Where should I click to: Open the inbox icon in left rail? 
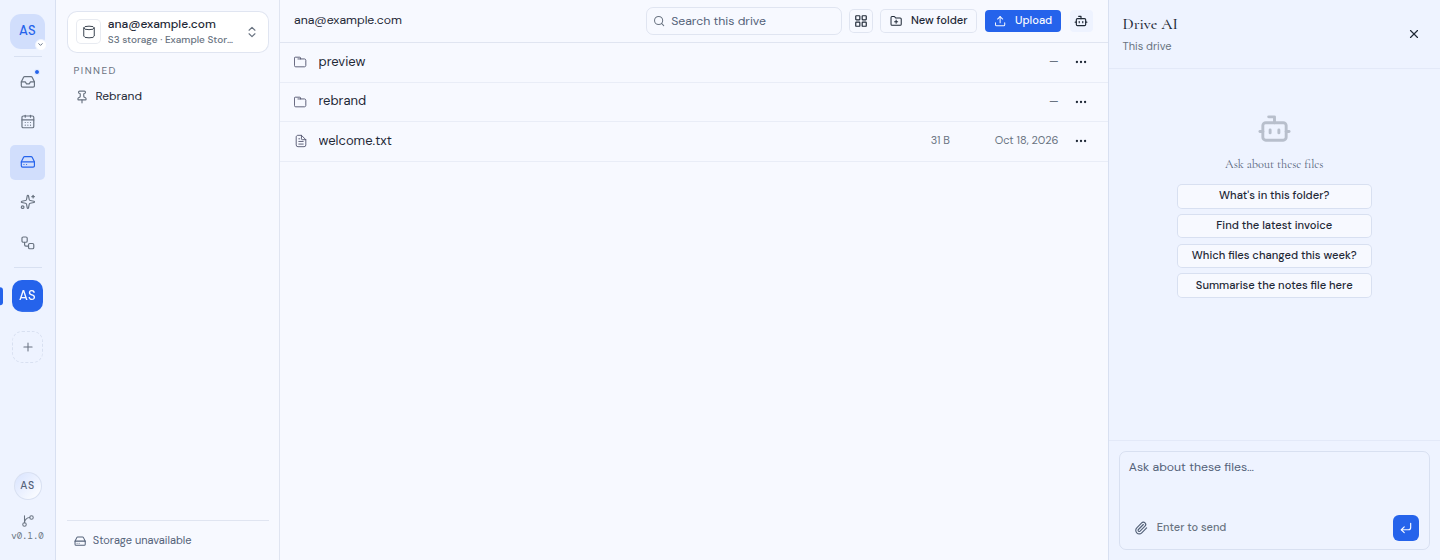(x=28, y=82)
